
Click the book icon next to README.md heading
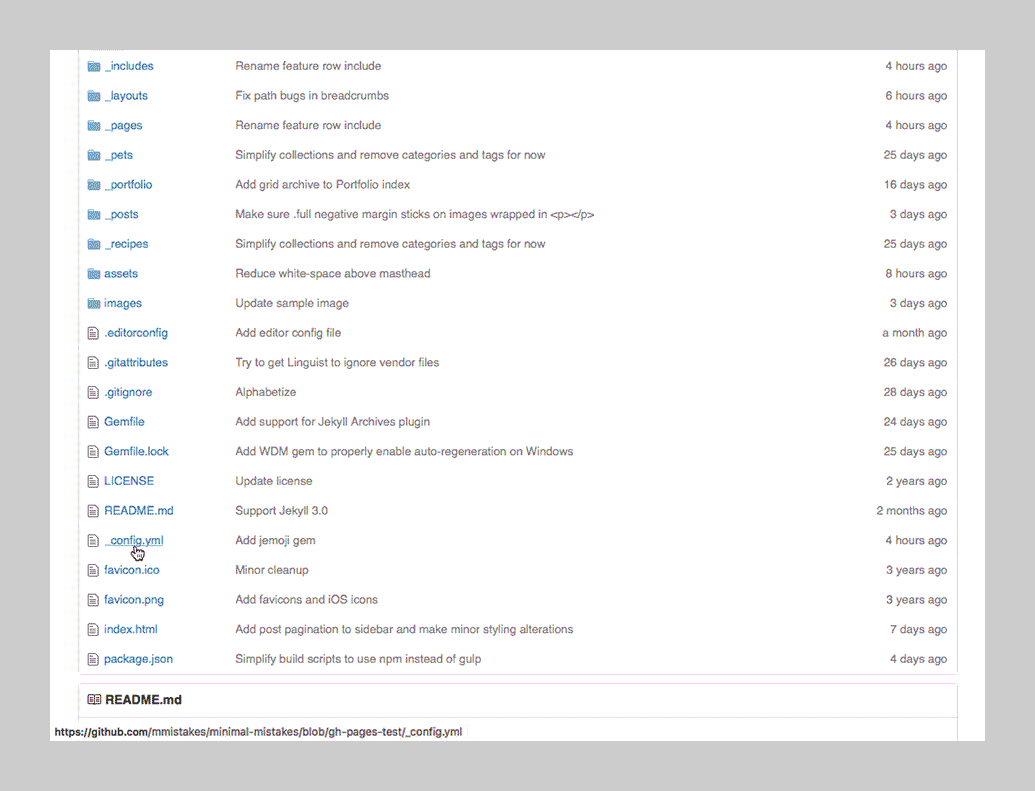pyautogui.click(x=95, y=699)
